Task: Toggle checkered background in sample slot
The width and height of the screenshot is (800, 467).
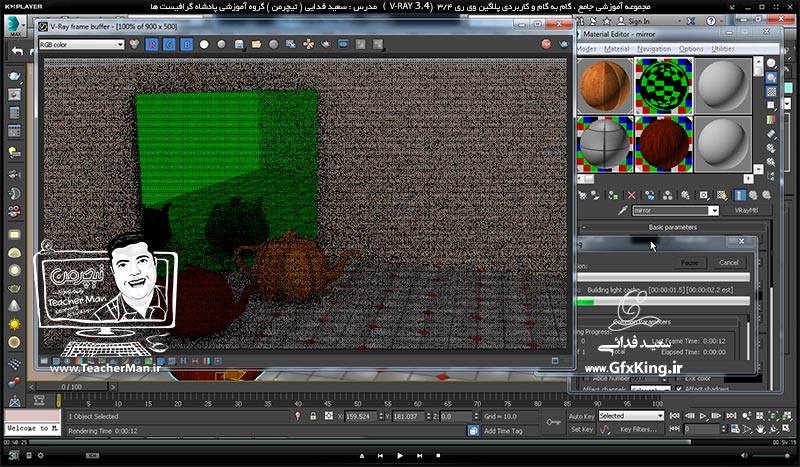Action: [771, 92]
